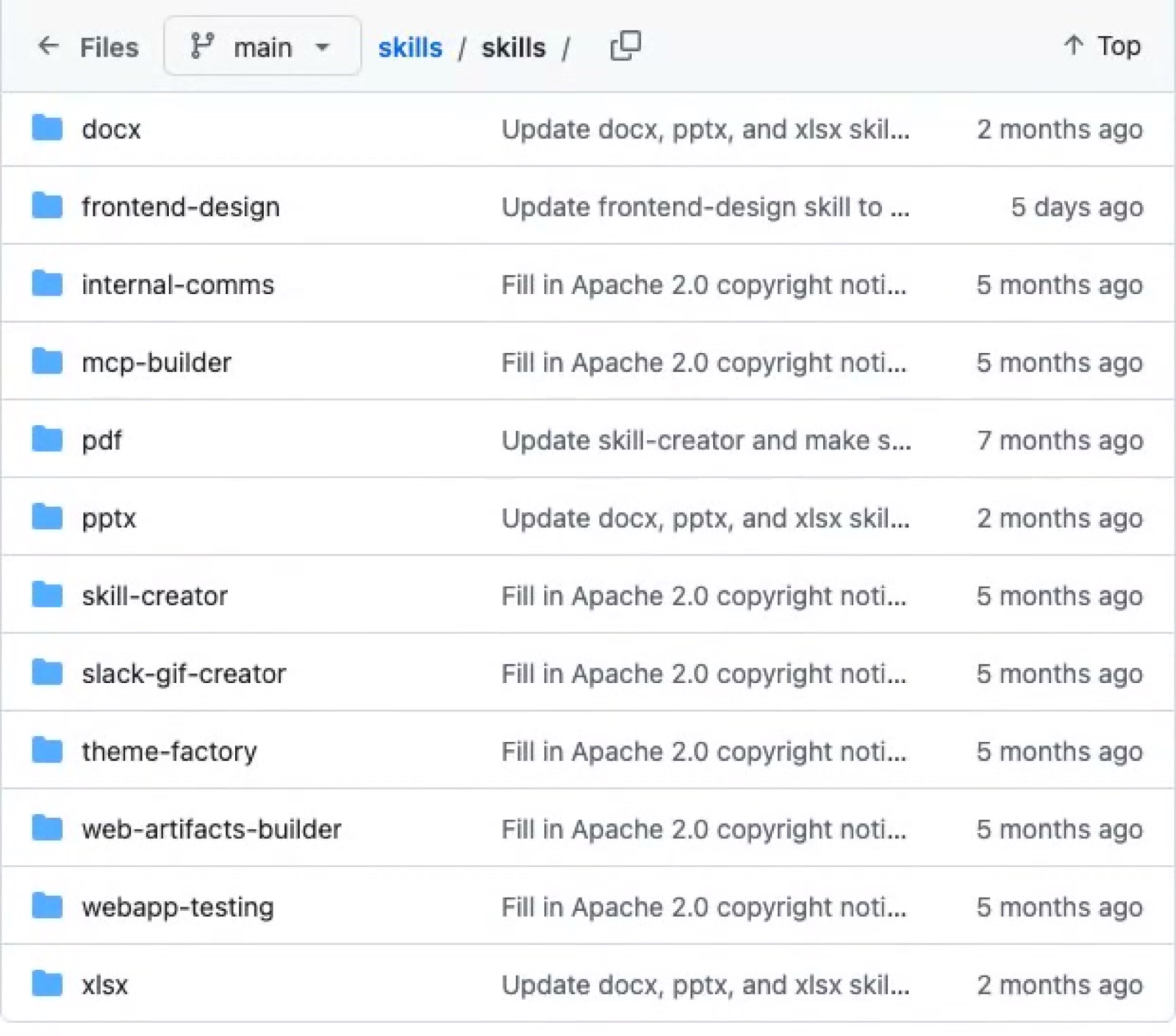The width and height of the screenshot is (1176, 1036).
Task: Open the xlsx folder link
Action: (105, 985)
